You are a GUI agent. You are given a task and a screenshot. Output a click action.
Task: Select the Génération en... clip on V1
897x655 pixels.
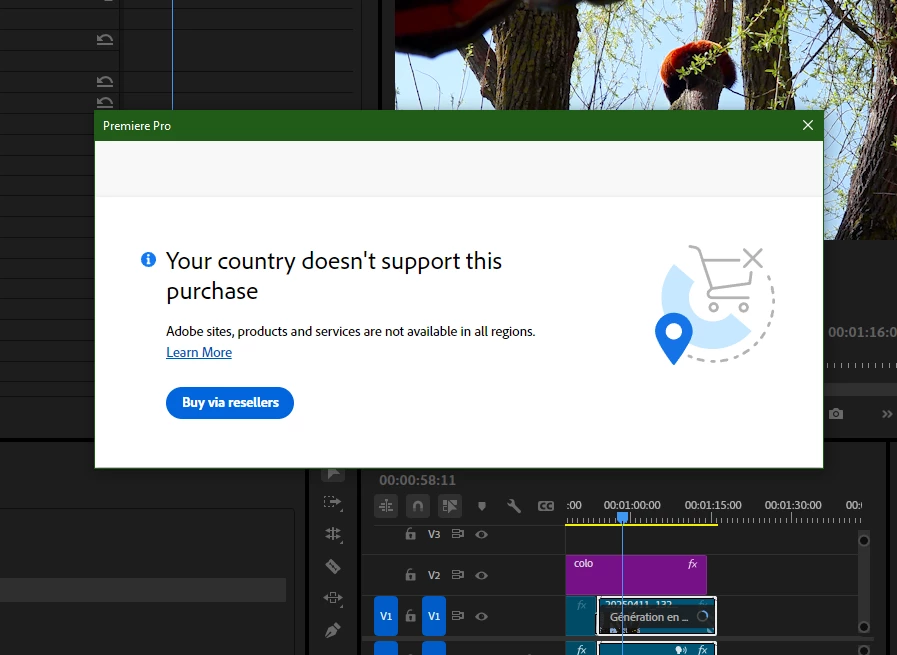pyautogui.click(x=656, y=616)
